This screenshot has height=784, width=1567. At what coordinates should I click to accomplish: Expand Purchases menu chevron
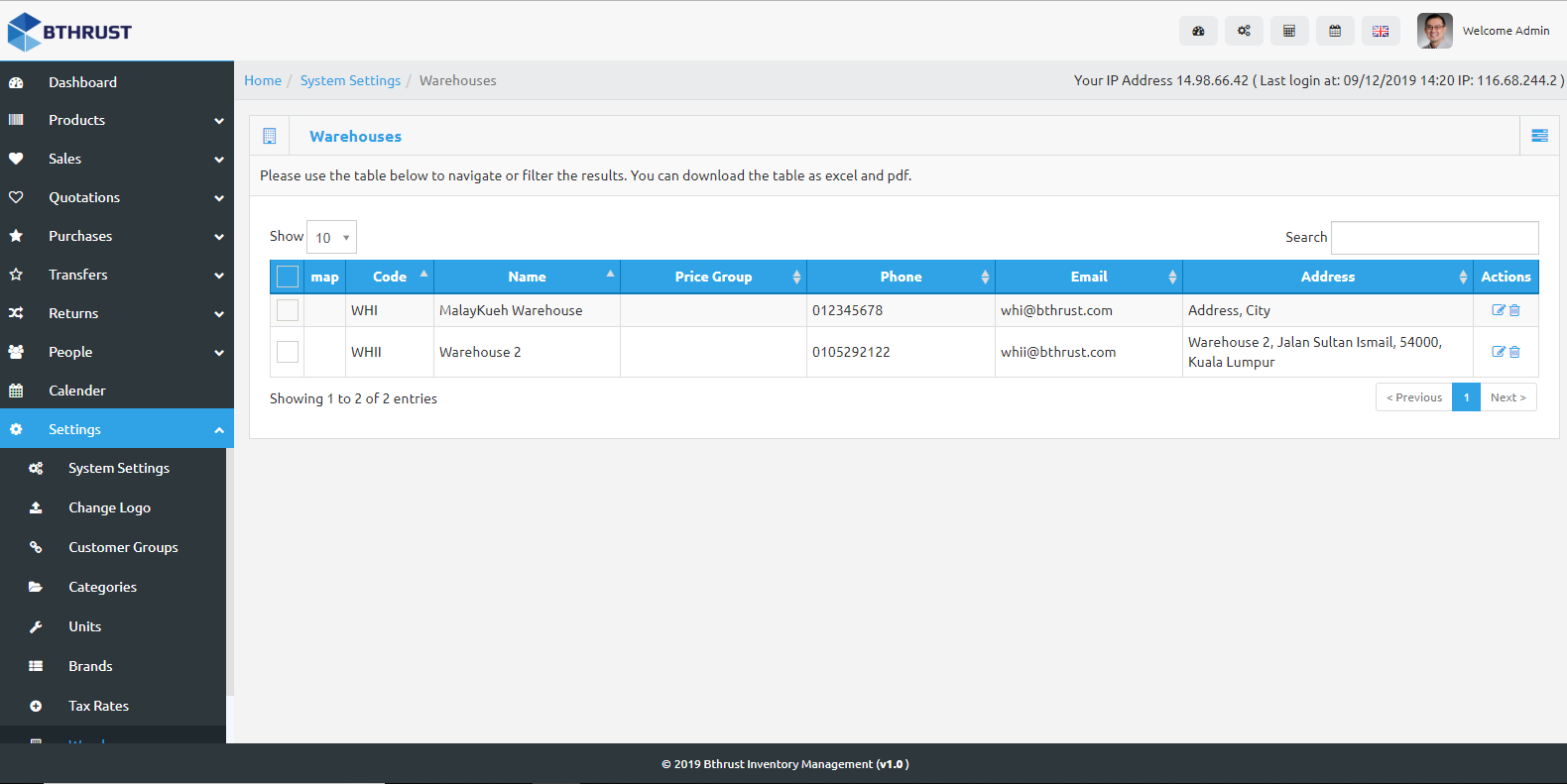point(219,237)
